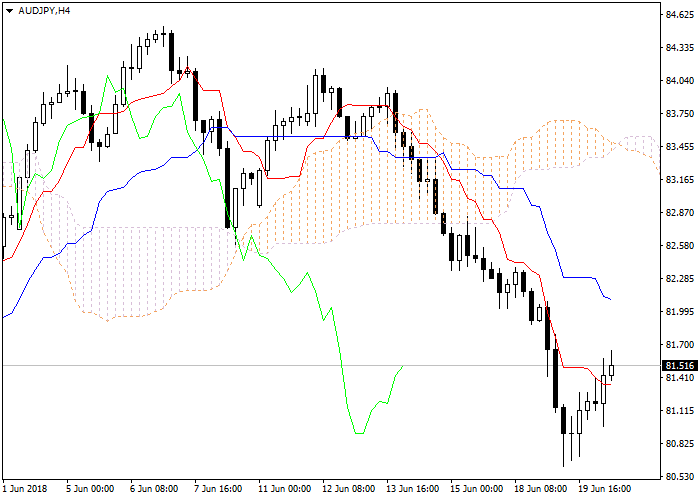Select the most recent white candlestick
Viewport: 700px width, 500px height.
click(x=611, y=370)
